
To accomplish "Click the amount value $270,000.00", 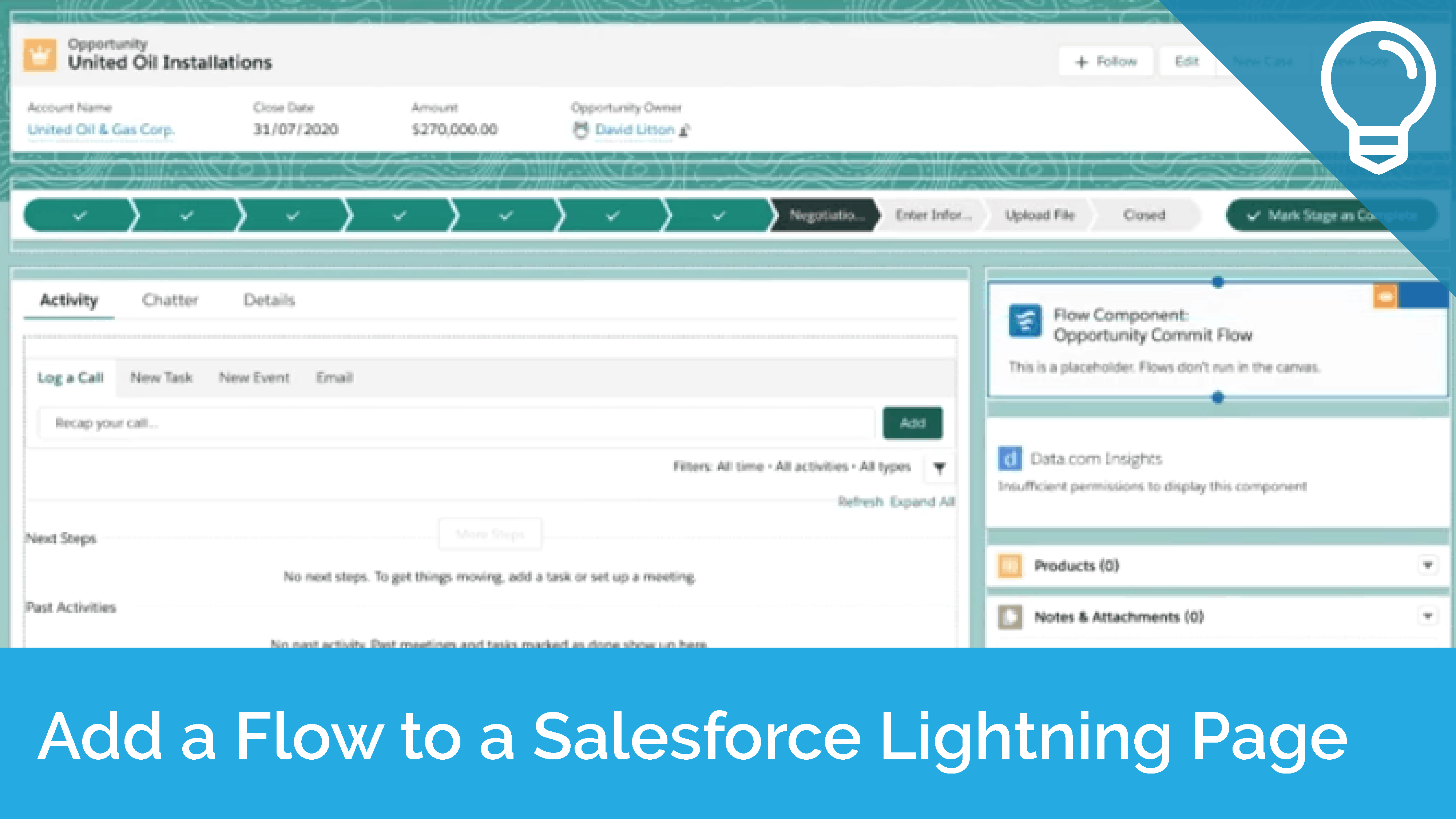I will click(x=455, y=130).
